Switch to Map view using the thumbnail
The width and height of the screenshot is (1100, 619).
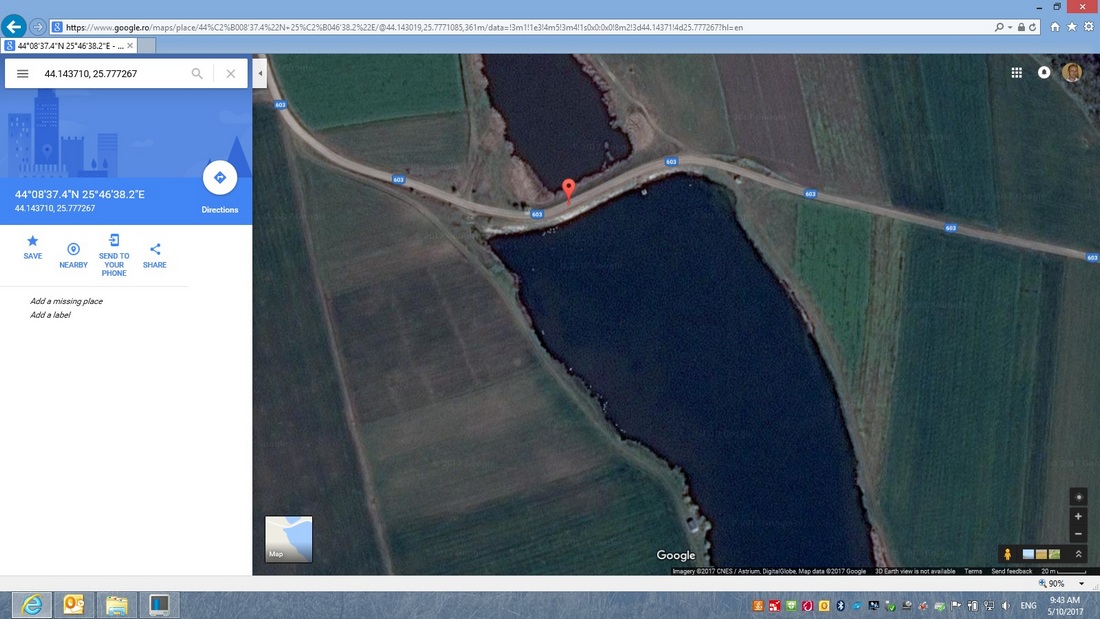288,539
